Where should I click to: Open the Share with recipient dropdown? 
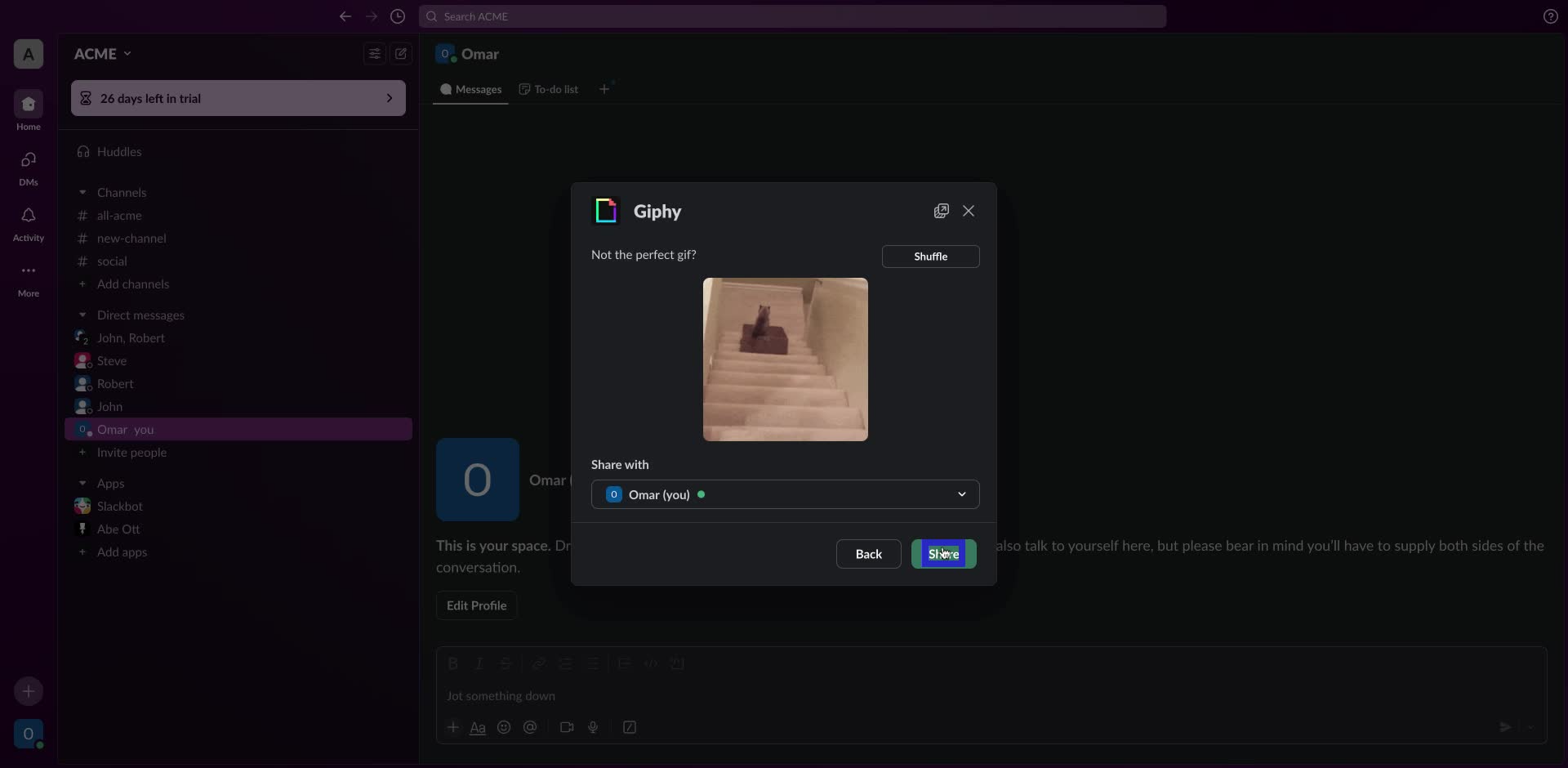[962, 494]
